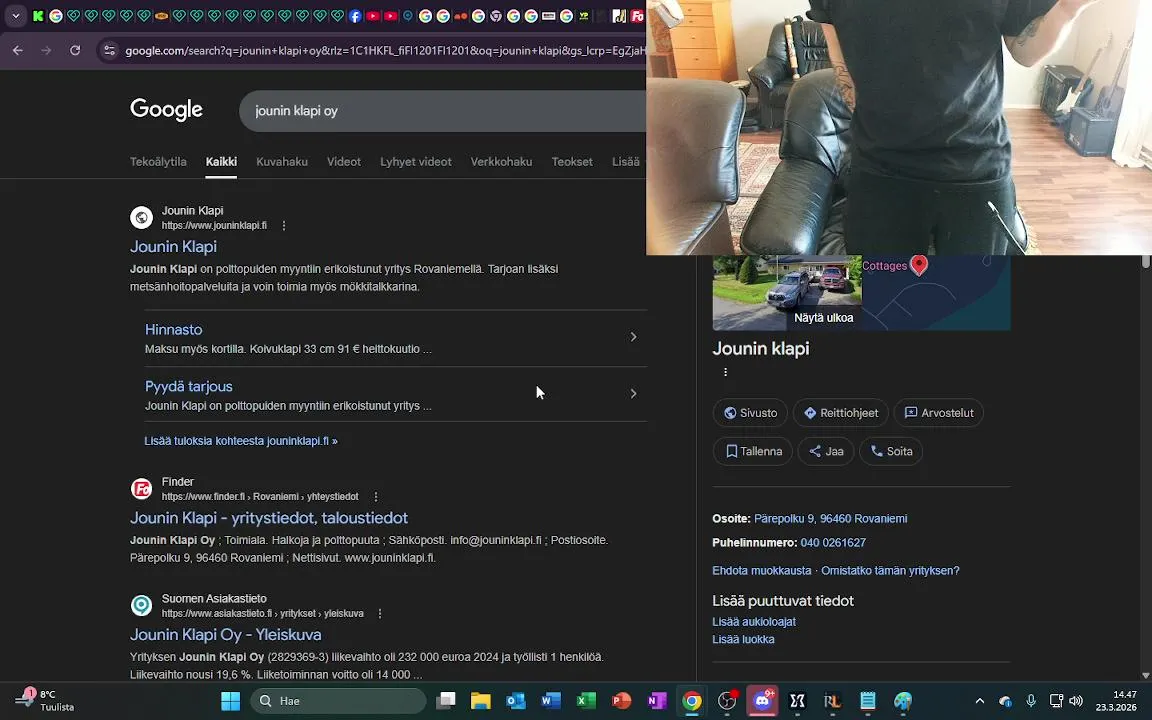
Task: Call the business via the Soita button
Action: pos(890,451)
